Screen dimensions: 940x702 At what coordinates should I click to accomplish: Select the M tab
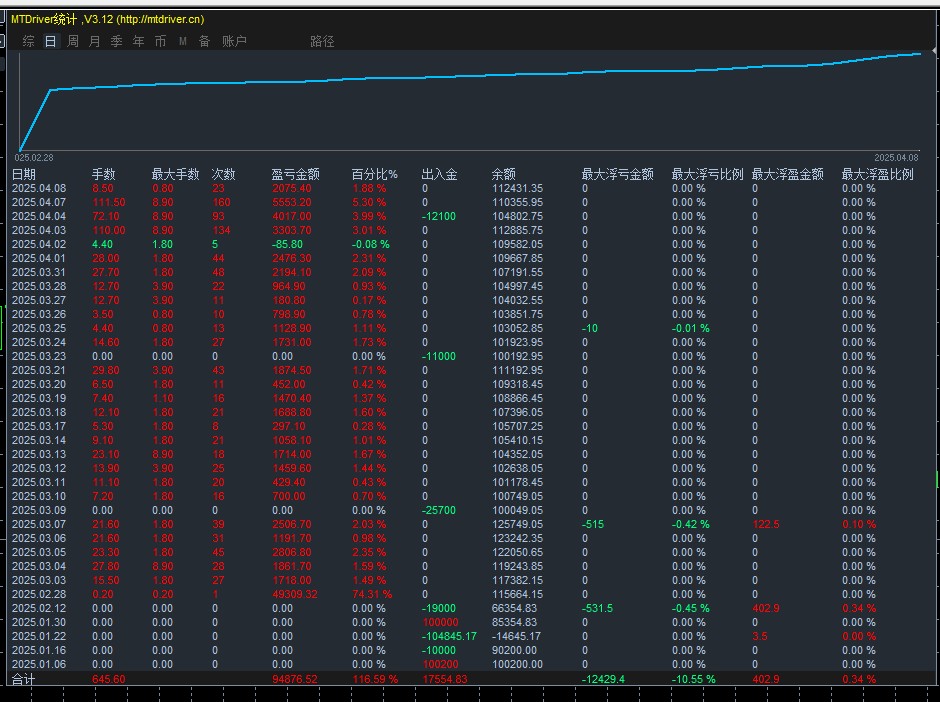point(183,41)
